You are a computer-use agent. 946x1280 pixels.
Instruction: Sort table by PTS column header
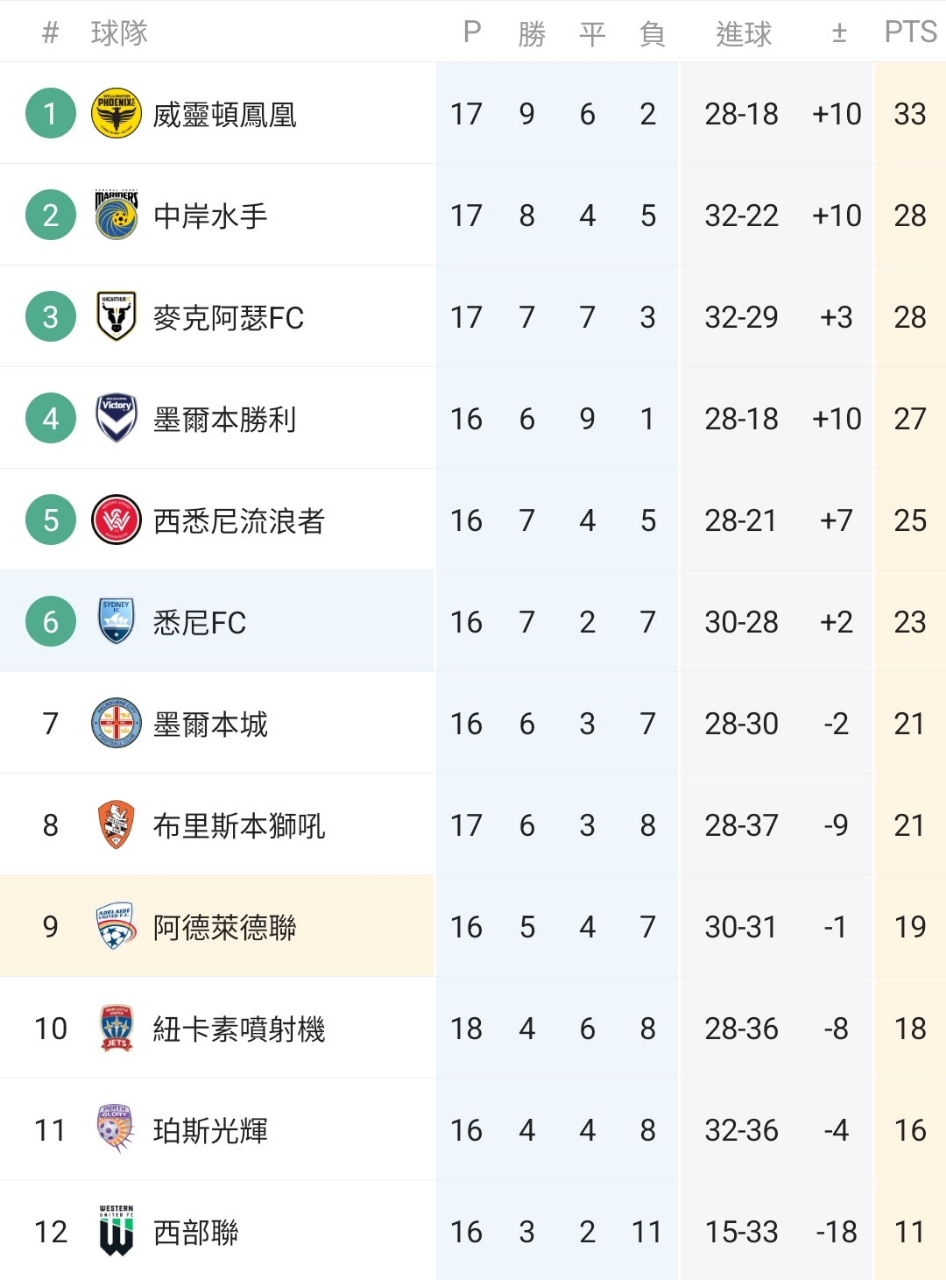[x=910, y=32]
